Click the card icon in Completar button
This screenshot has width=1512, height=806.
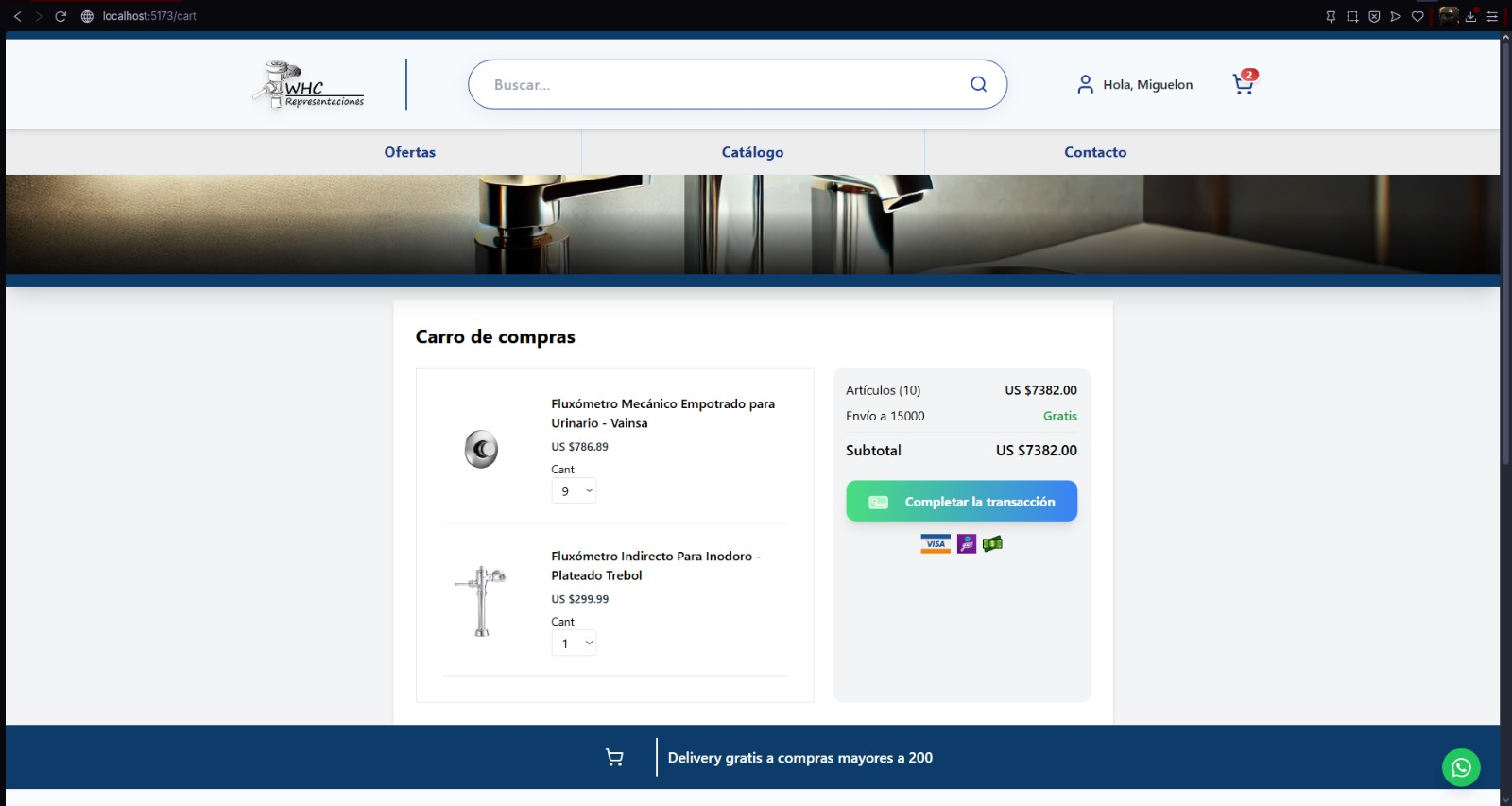coord(878,502)
